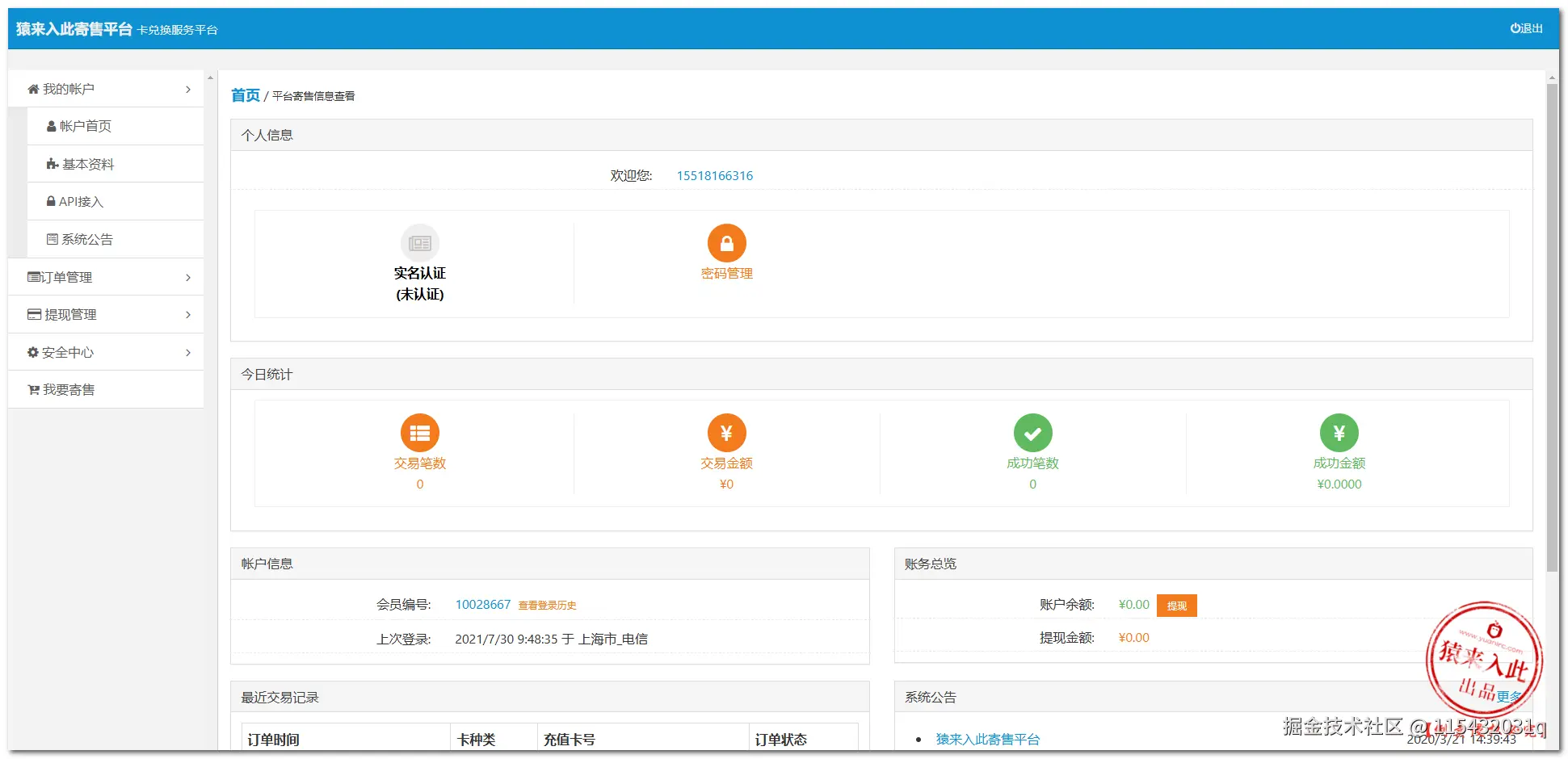Click the 交易笔数 label
Viewport: 1568px width, 759px height.
tap(420, 463)
